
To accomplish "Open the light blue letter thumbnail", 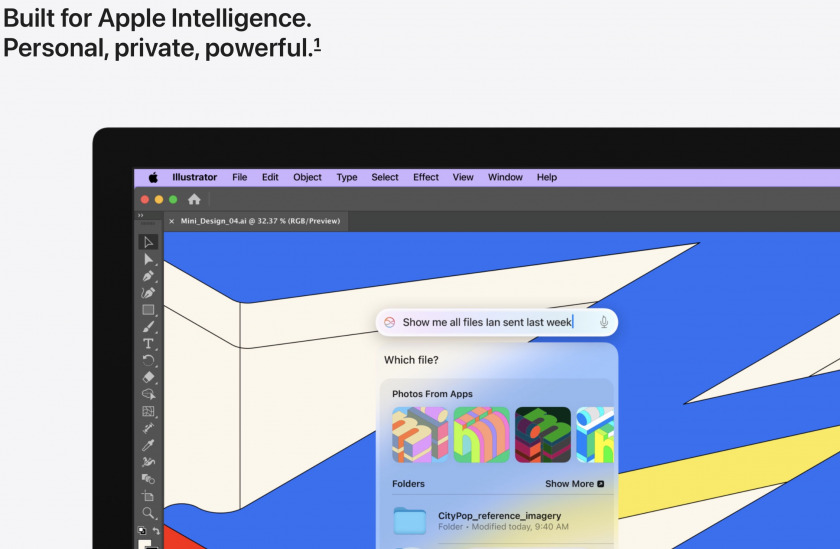I will (x=595, y=434).
